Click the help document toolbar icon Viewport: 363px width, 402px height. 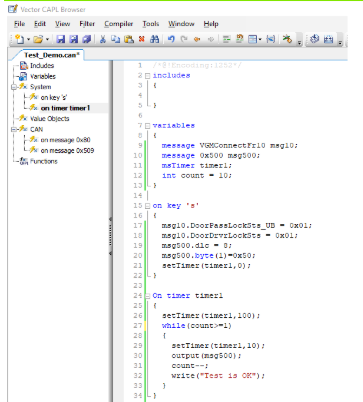coord(240,39)
